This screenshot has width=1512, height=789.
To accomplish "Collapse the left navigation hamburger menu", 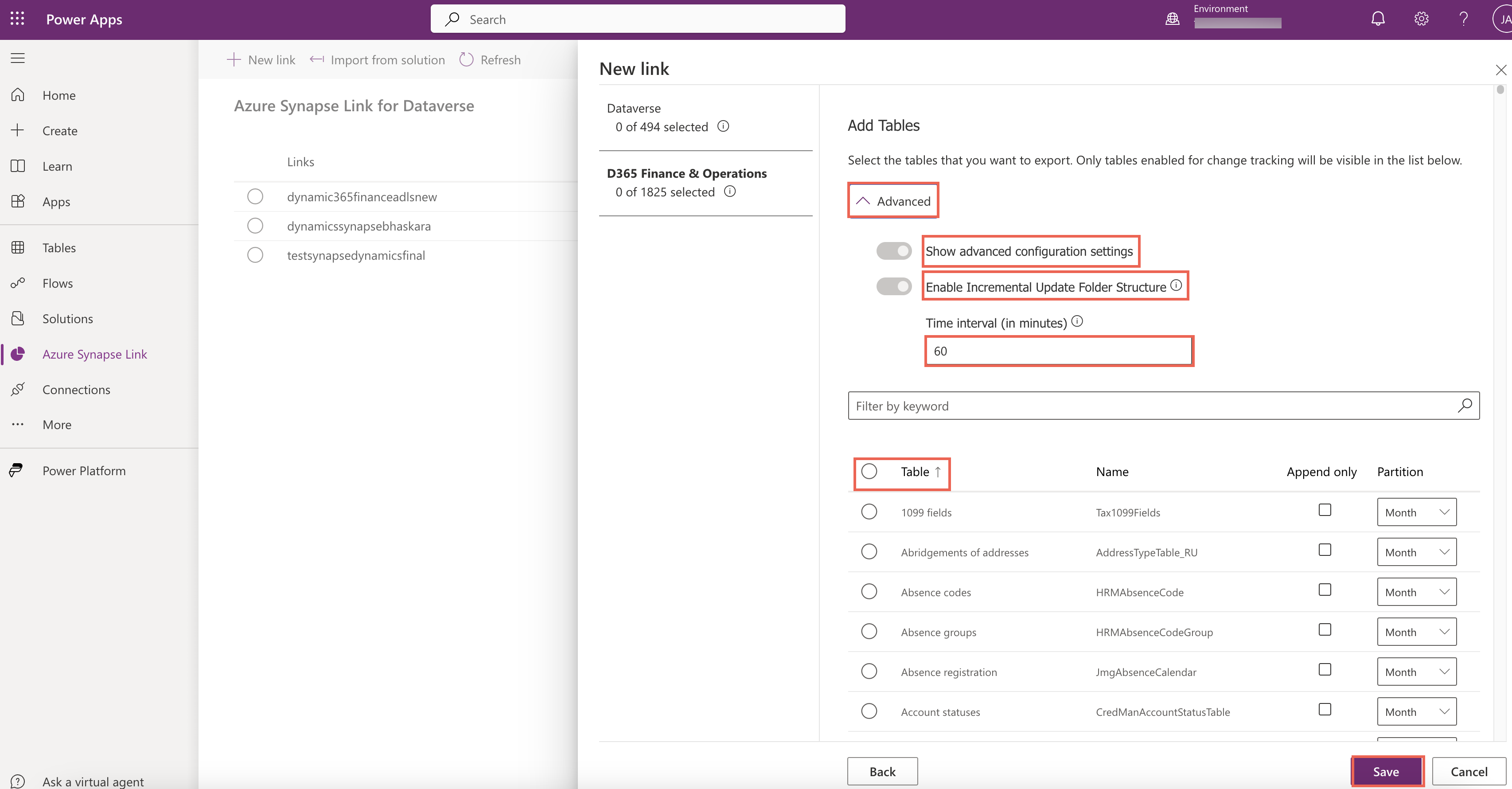I will click(18, 58).
